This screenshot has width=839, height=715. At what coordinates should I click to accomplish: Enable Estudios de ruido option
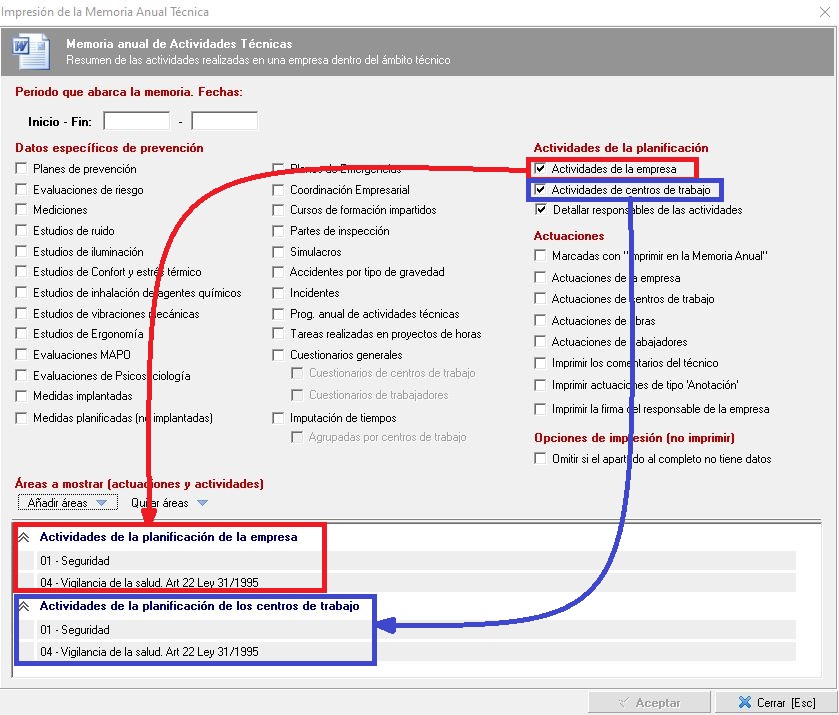[21, 230]
